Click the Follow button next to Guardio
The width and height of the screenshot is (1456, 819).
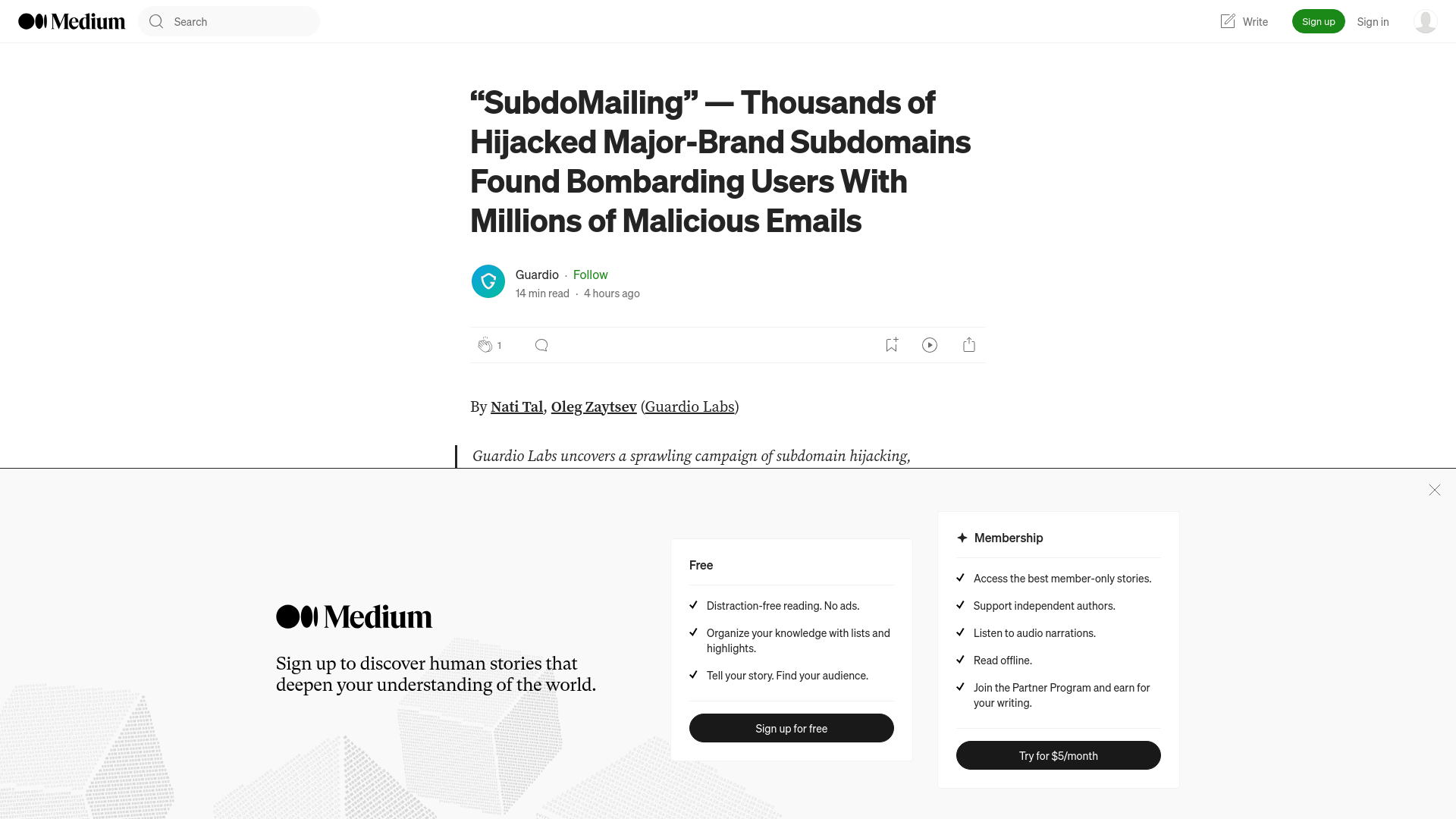(x=590, y=274)
